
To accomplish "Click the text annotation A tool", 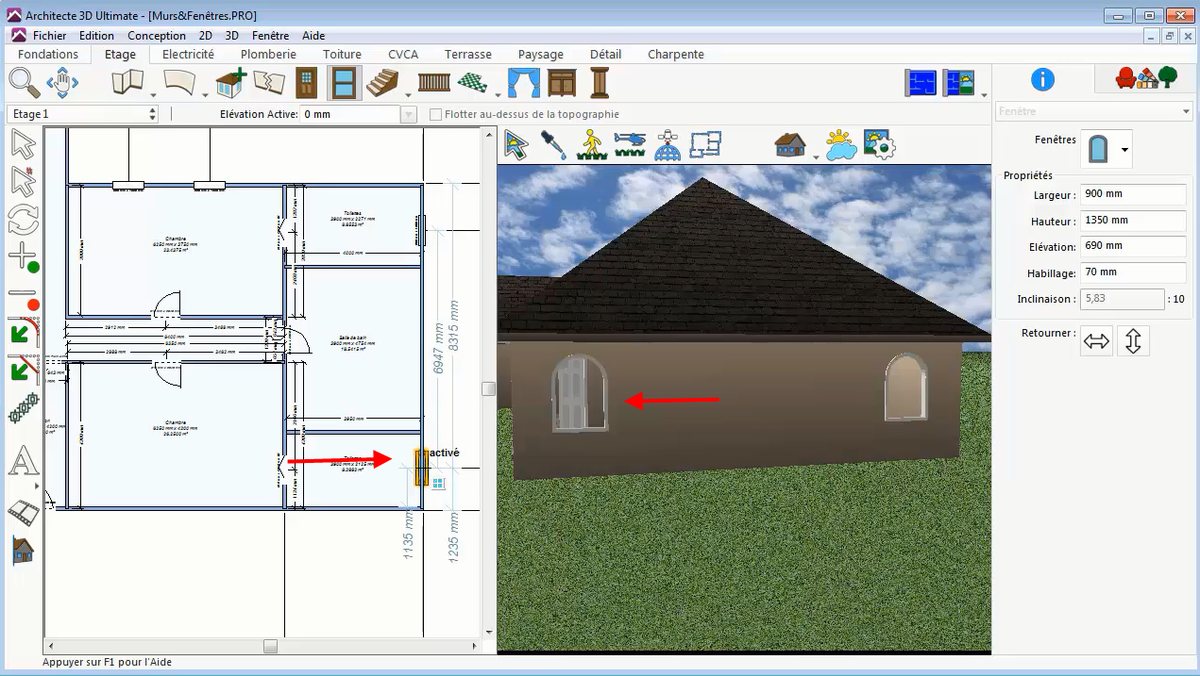I will (23, 462).
